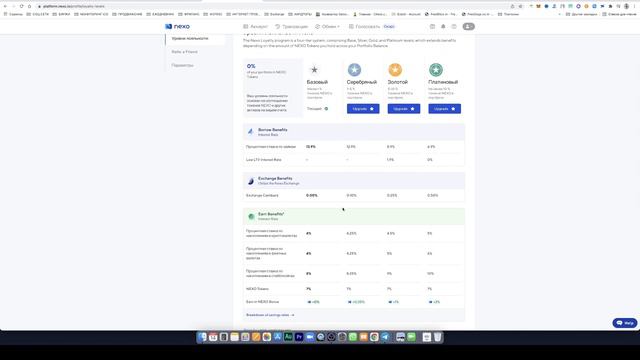Screen dimensions: 640x360
Task: Open the user profile avatar menu
Action: click(x=469, y=27)
